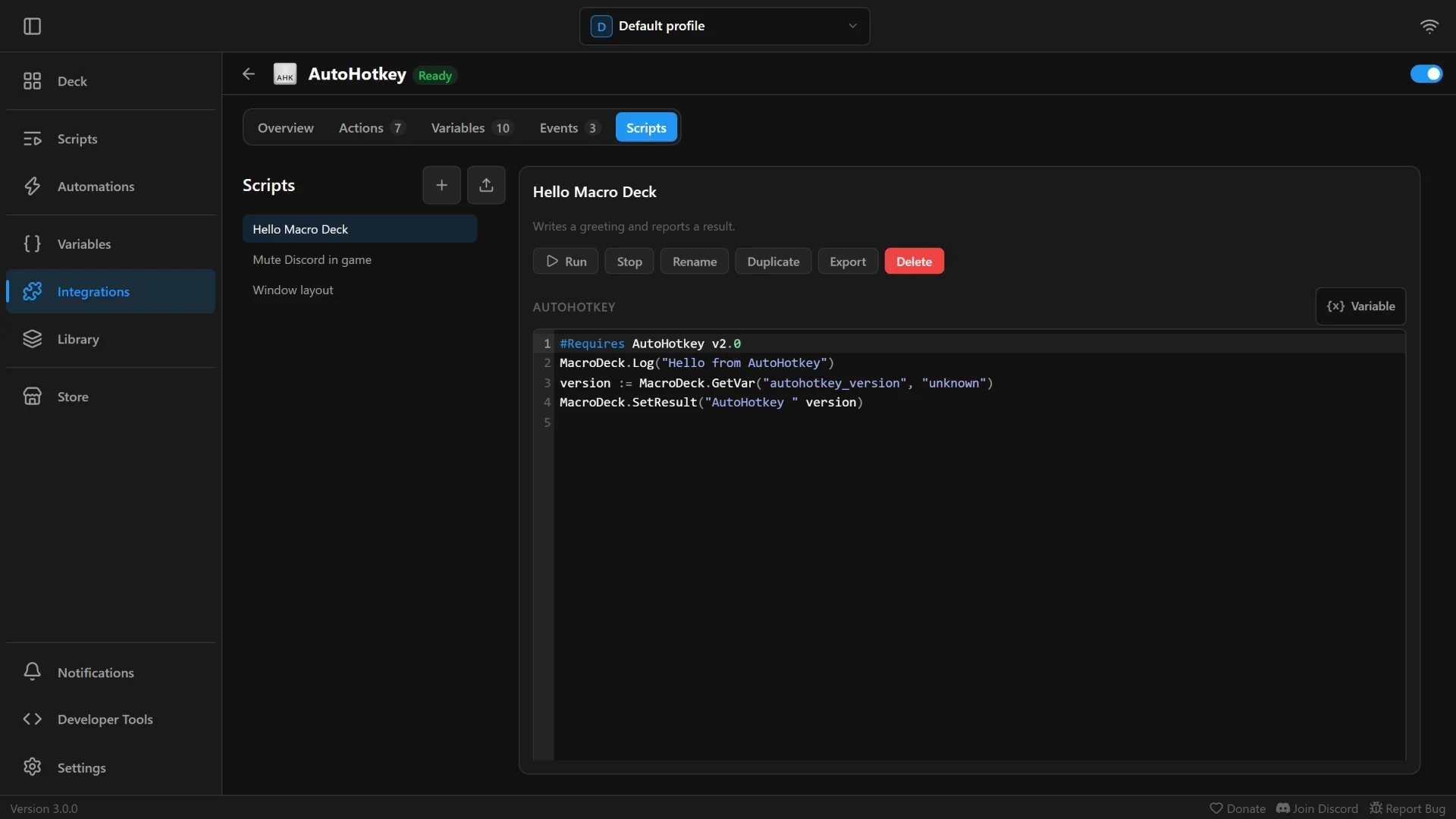Open Settings
Viewport: 1456px width, 819px height.
pos(111,767)
